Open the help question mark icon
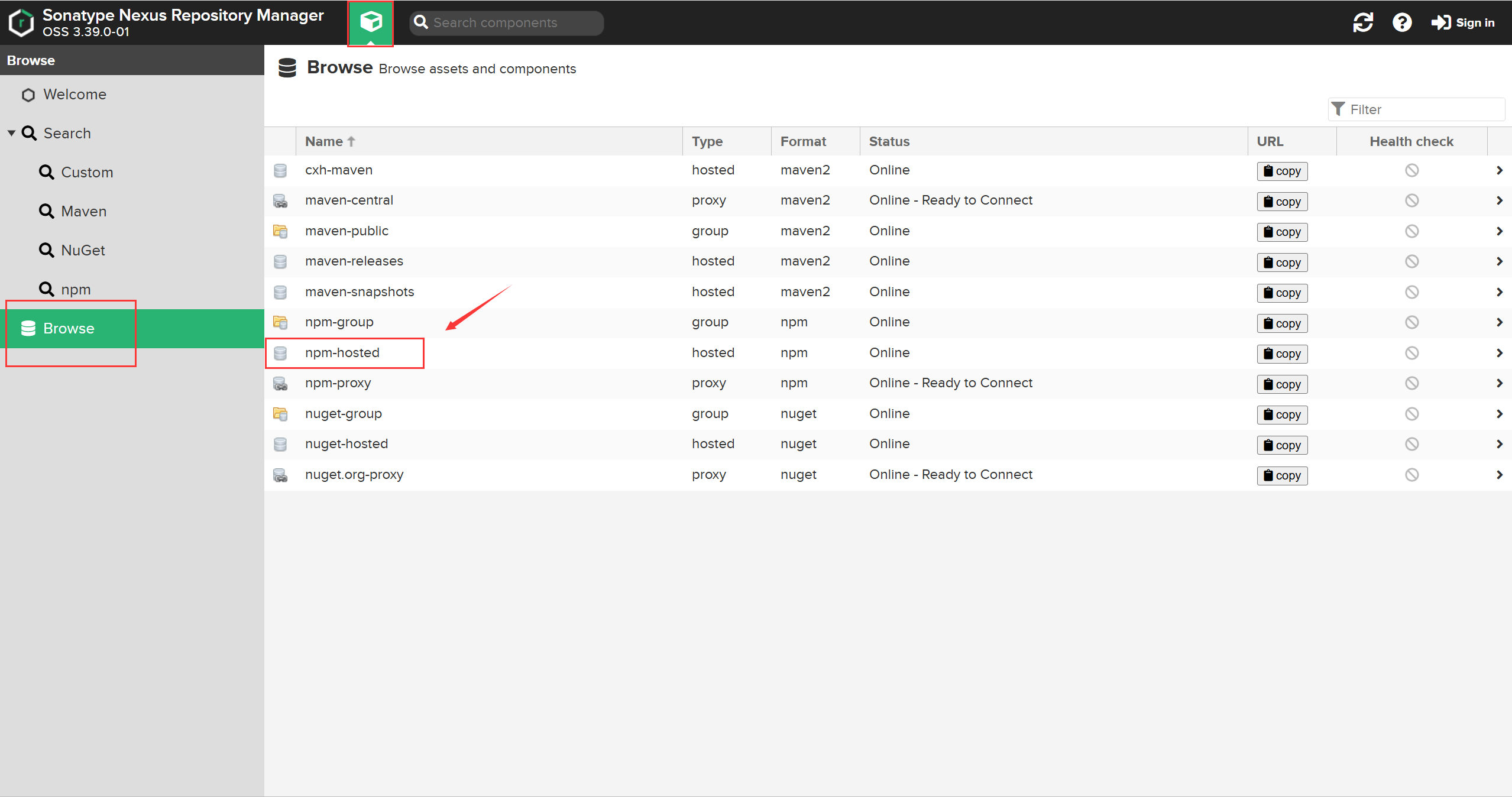 pyautogui.click(x=1402, y=22)
